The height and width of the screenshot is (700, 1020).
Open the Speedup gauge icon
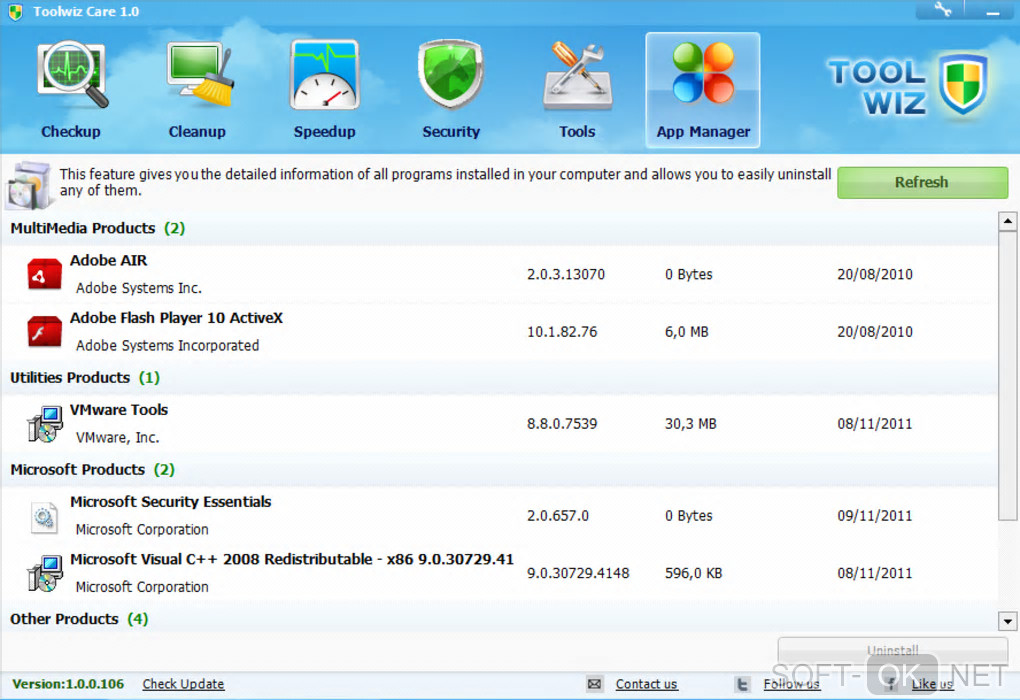pos(325,75)
